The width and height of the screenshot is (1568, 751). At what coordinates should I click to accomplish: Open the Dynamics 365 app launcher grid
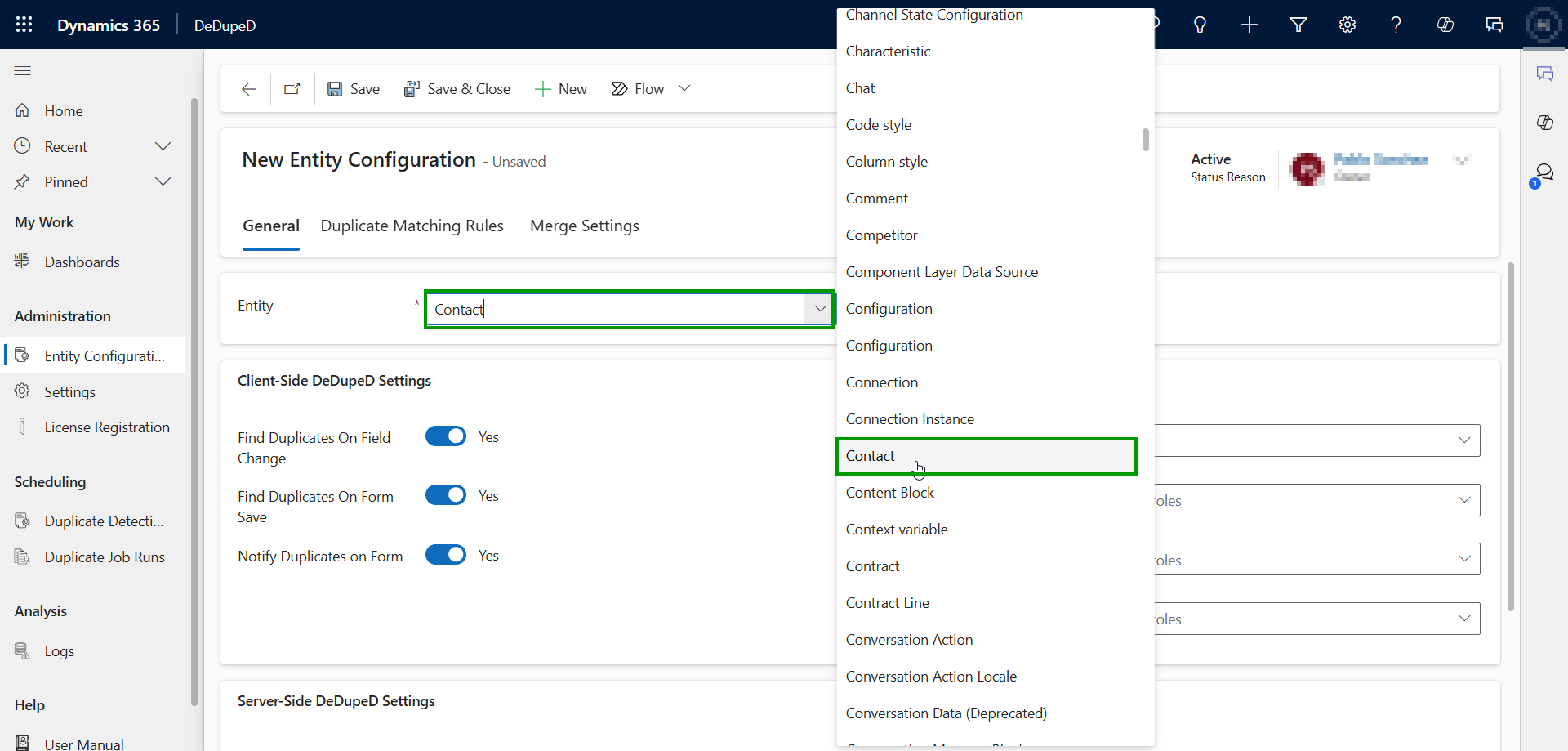coord(24,25)
